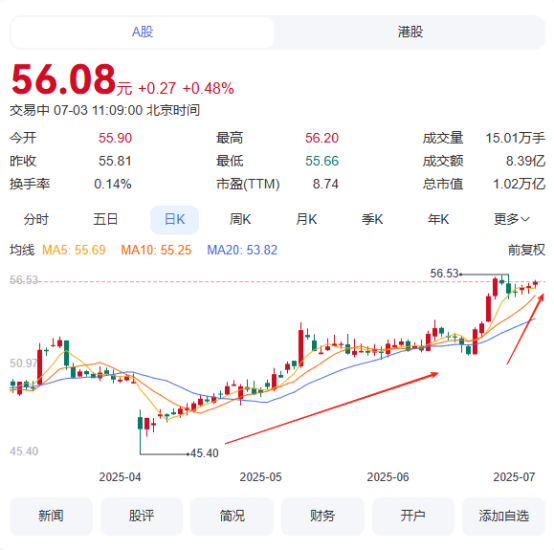The image size is (554, 550).
Task: Select the 分时 chart view
Action: click(x=36, y=220)
